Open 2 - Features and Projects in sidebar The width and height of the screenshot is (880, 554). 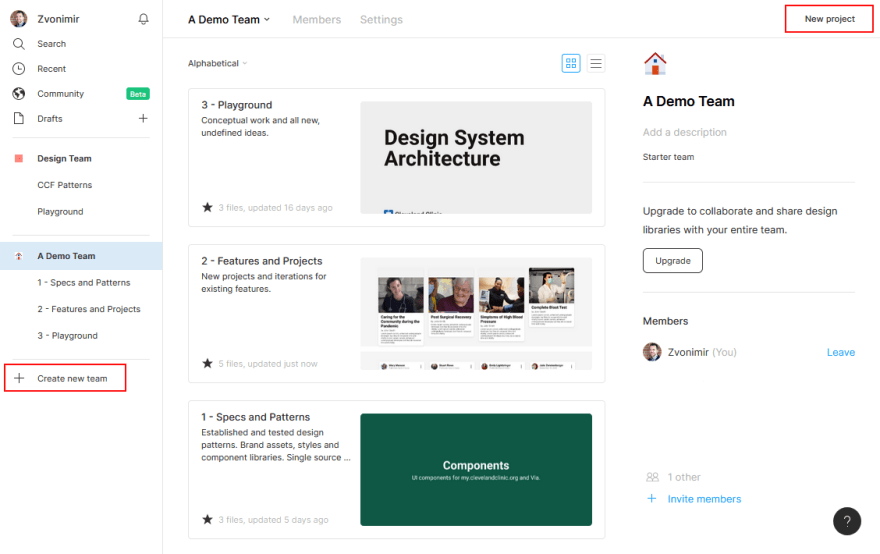click(89, 309)
